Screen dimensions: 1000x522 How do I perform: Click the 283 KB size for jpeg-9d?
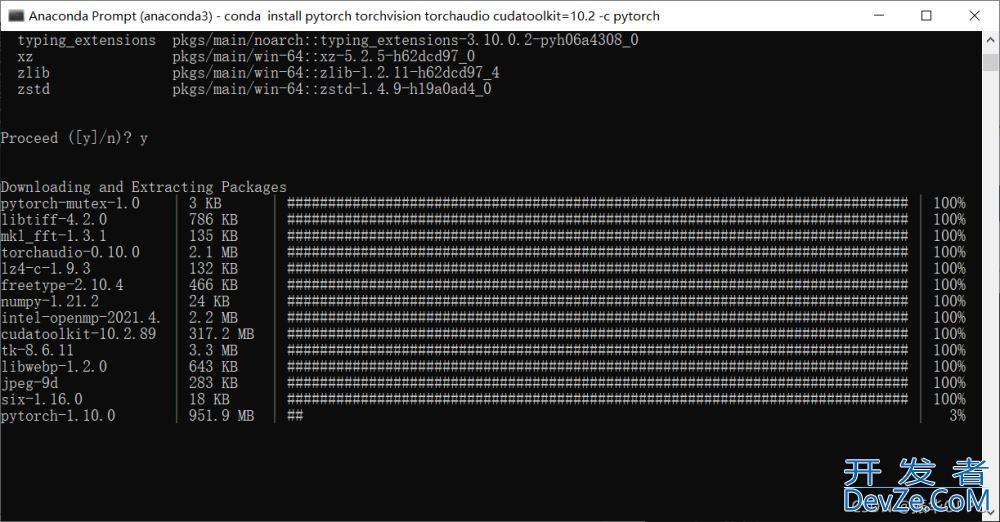[x=213, y=383]
